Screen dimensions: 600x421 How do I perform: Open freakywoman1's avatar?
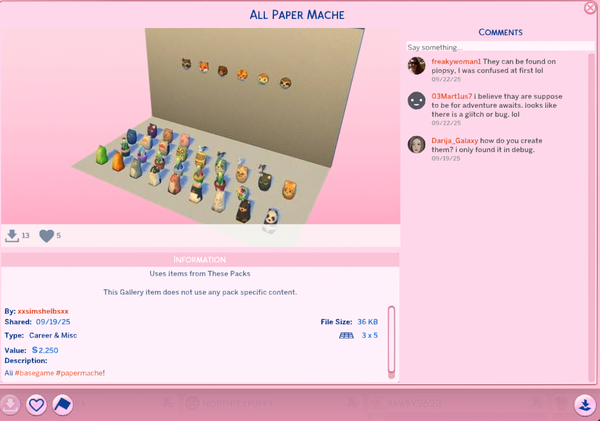point(416,66)
